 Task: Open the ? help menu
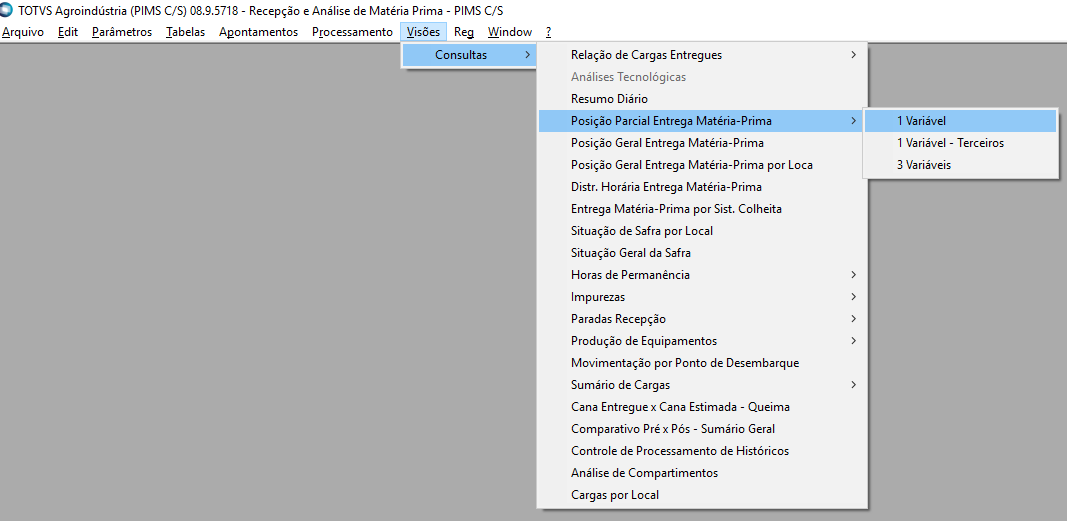click(x=548, y=32)
